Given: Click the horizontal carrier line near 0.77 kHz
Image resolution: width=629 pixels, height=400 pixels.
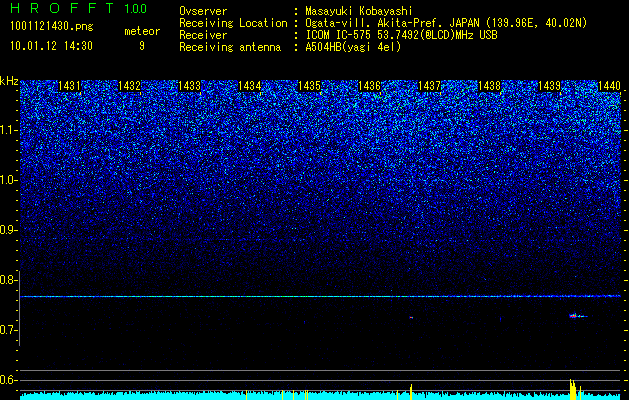Looking at the screenshot, I should coord(320,296).
